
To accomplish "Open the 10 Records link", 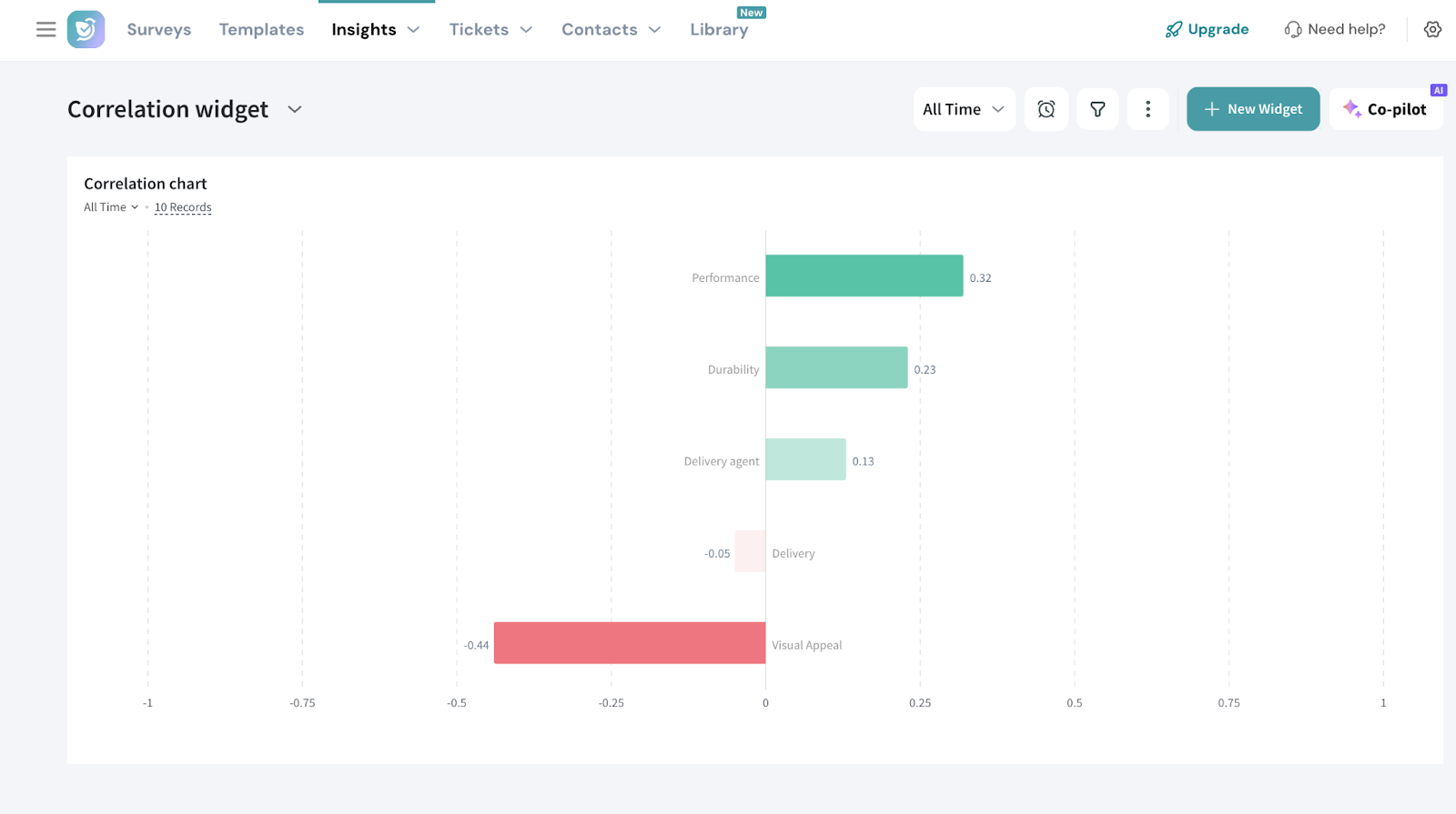I will click(183, 207).
